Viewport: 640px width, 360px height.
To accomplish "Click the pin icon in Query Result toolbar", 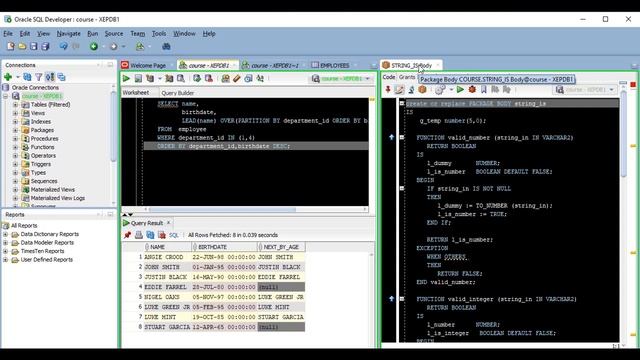I will point(127,235).
